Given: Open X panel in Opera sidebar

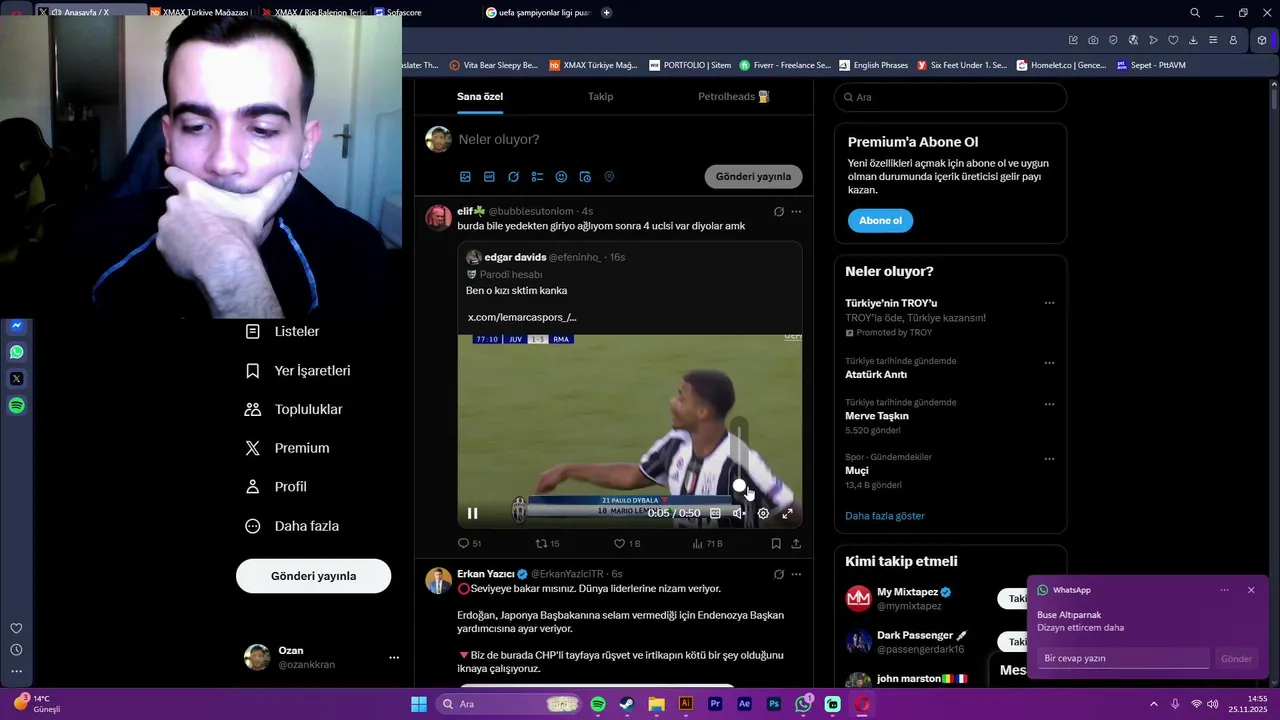Looking at the screenshot, I should (16, 379).
